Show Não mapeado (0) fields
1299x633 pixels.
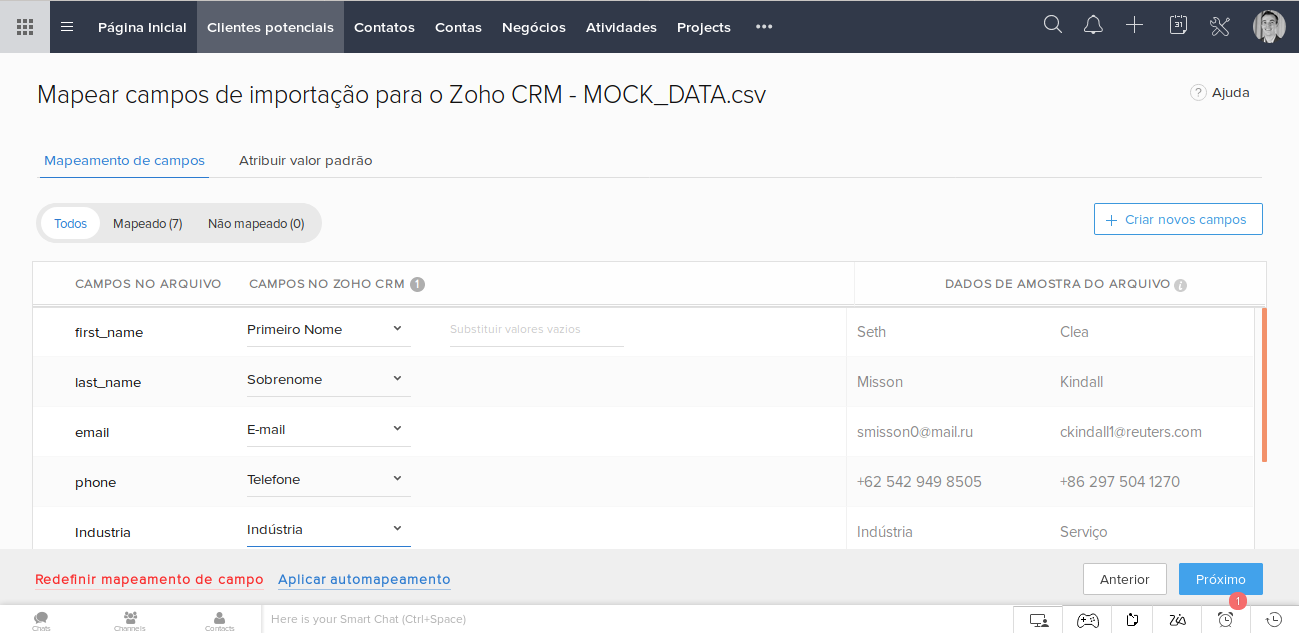(256, 223)
